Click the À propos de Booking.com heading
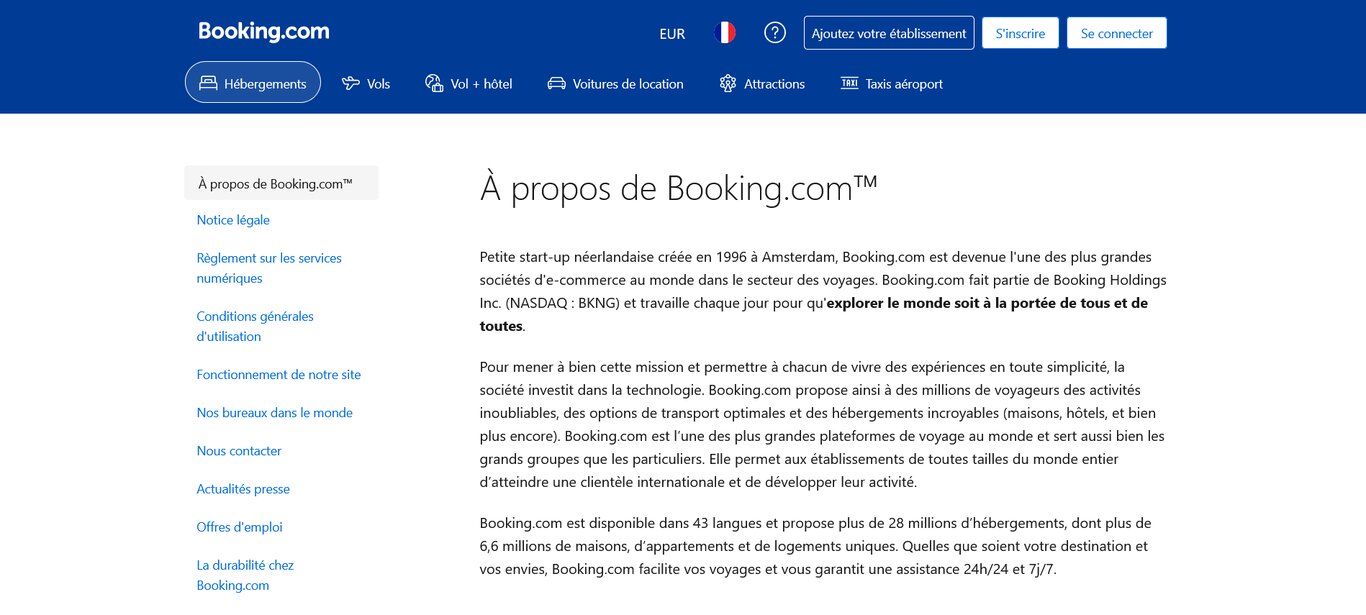This screenshot has width=1366, height=615. point(679,188)
